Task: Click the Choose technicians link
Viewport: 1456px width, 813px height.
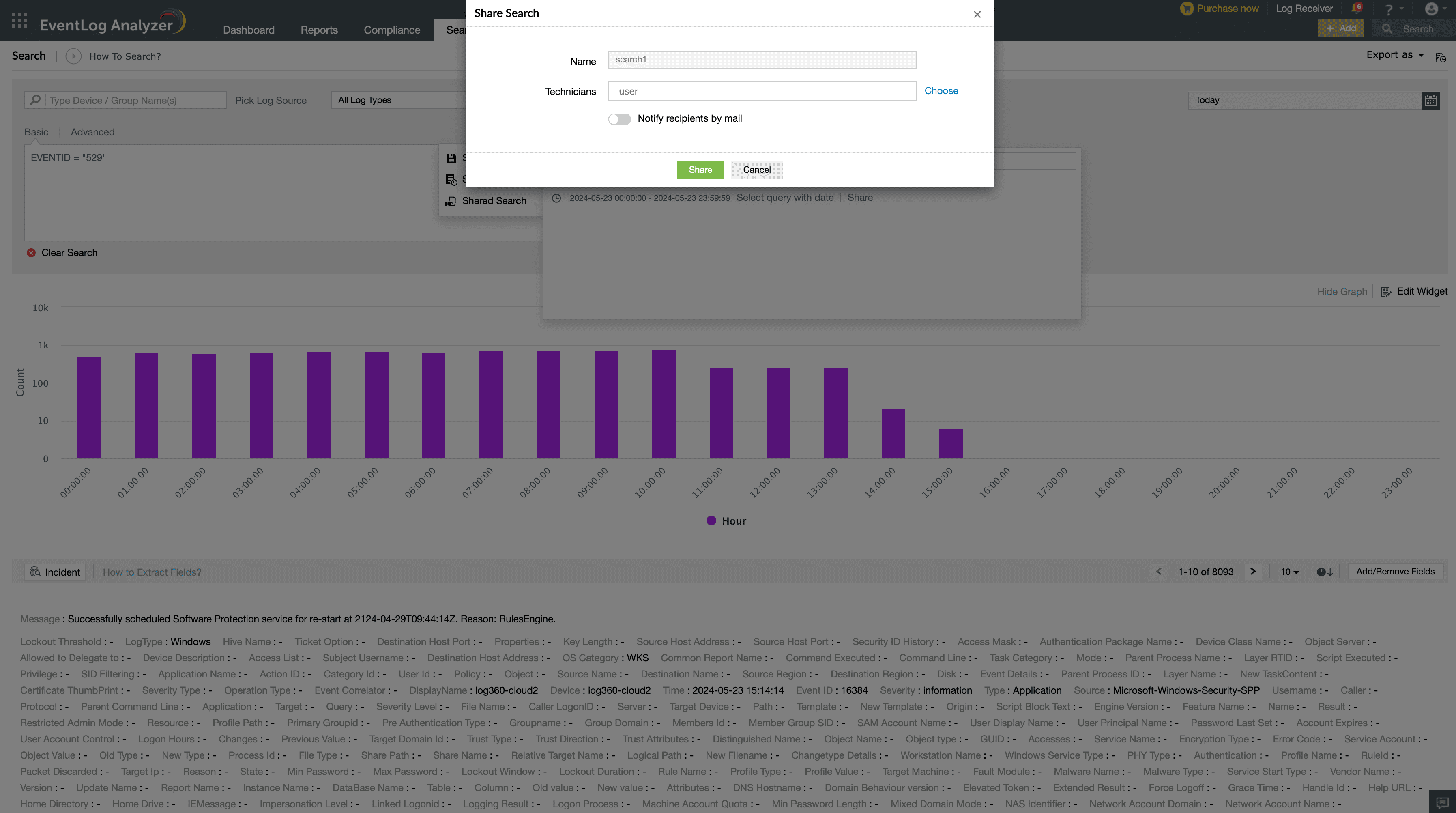Action: tap(941, 91)
